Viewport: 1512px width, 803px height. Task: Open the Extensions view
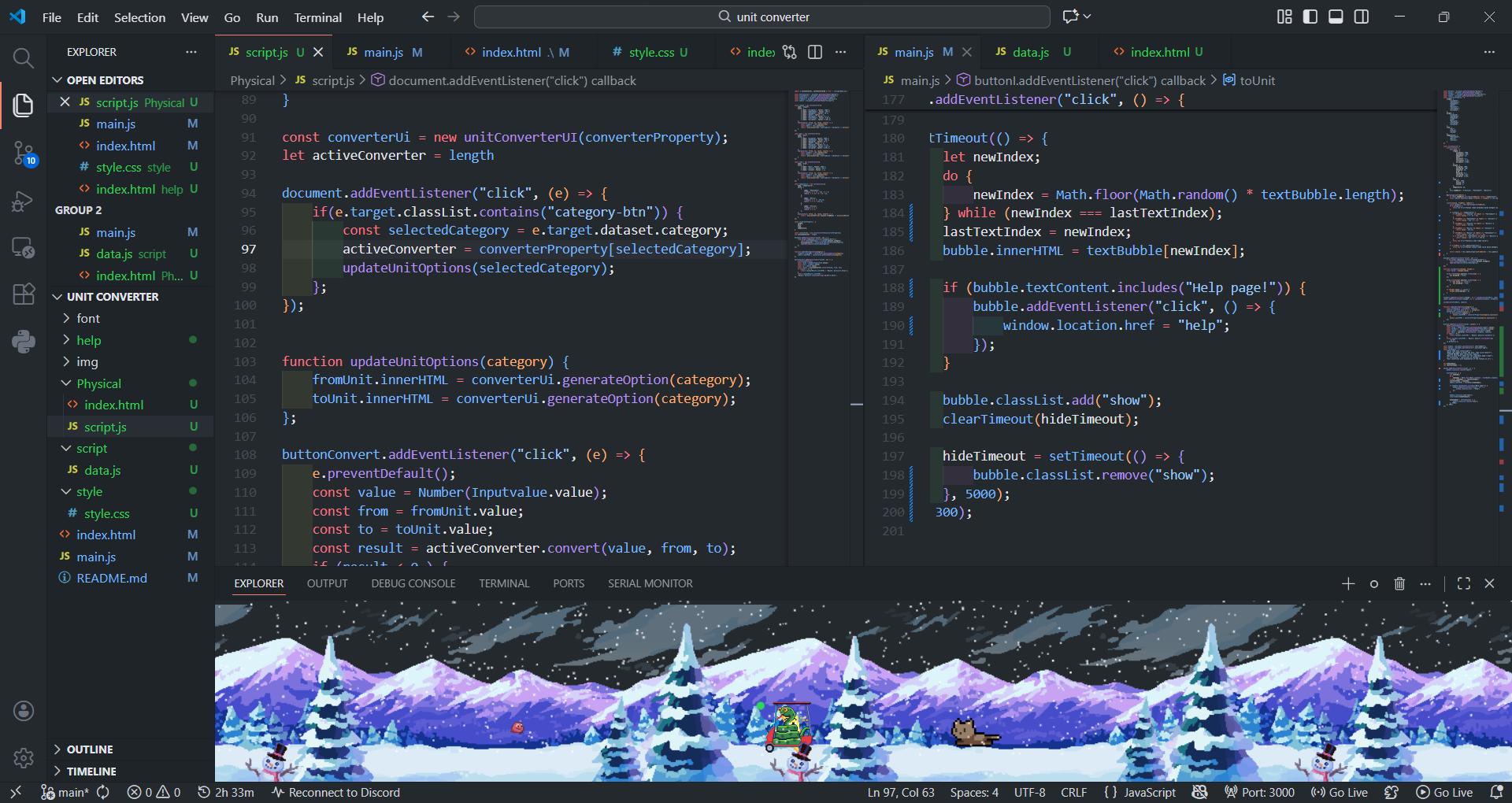pos(23,294)
